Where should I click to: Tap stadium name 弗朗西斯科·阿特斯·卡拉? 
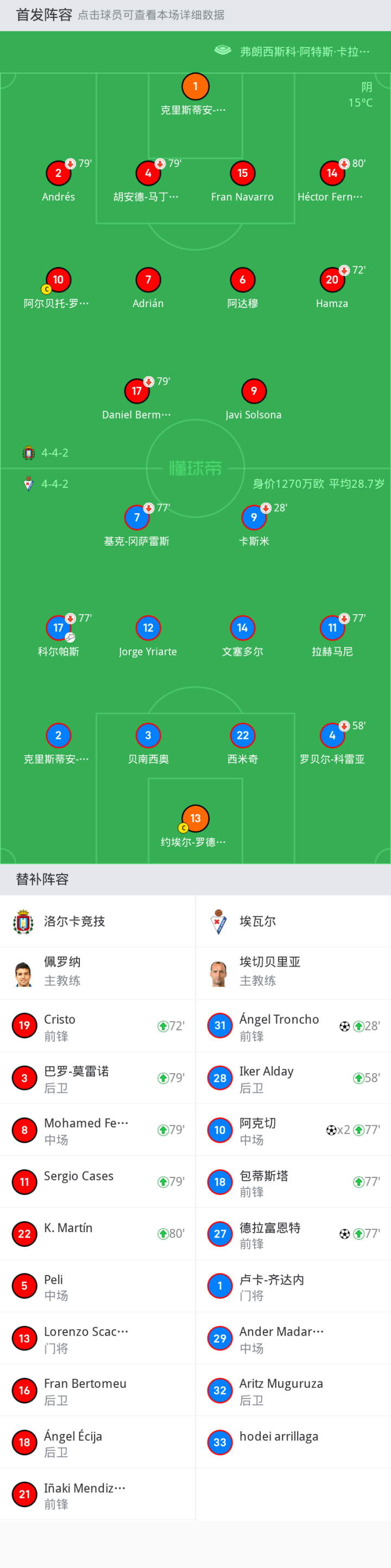(x=305, y=52)
